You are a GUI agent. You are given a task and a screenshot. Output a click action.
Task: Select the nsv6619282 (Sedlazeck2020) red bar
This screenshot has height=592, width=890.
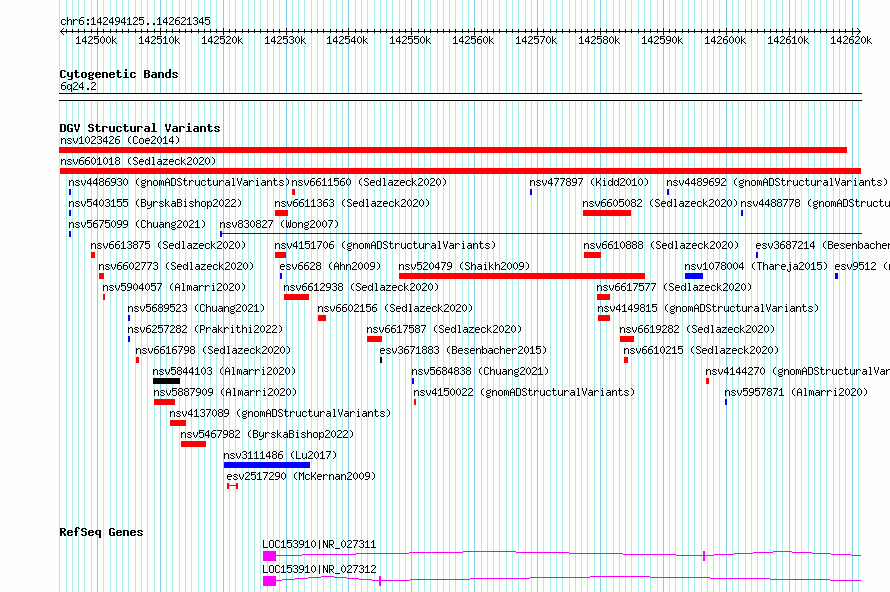pyautogui.click(x=627, y=339)
